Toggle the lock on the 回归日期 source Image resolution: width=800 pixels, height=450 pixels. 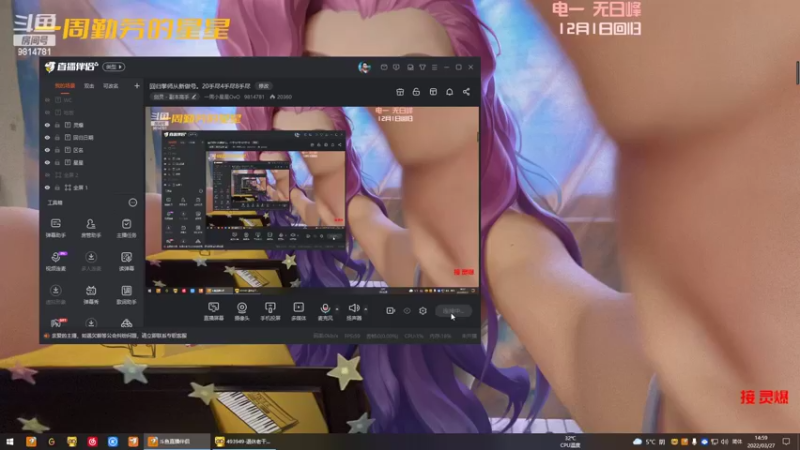pos(57,138)
